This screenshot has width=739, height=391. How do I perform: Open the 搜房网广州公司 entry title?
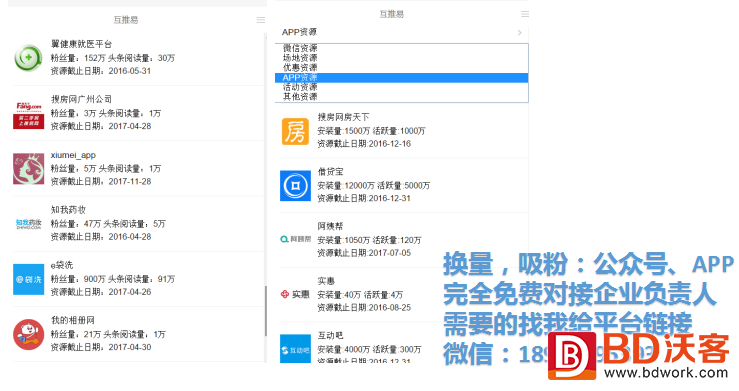82,99
